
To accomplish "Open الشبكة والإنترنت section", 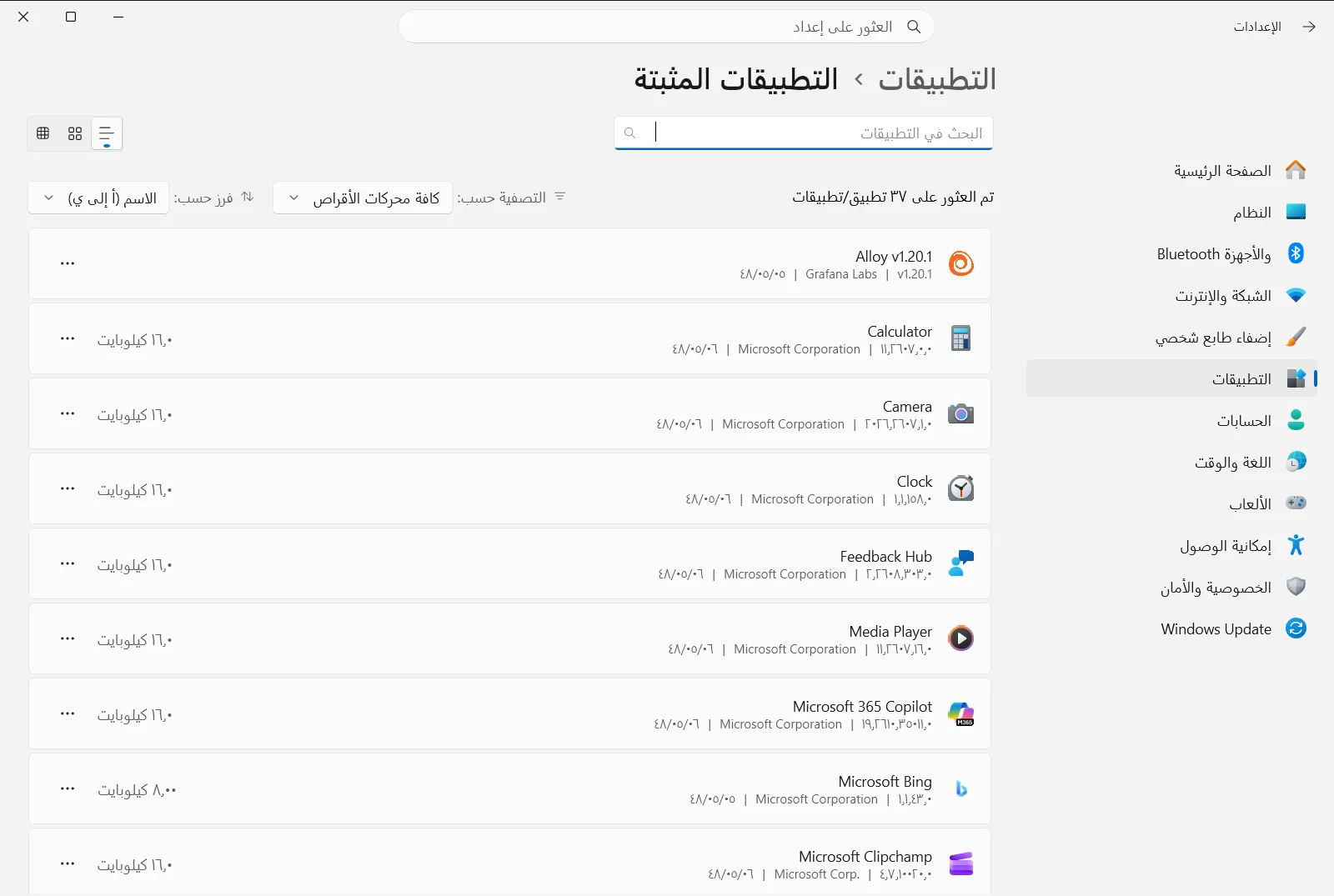I will 1171,296.
